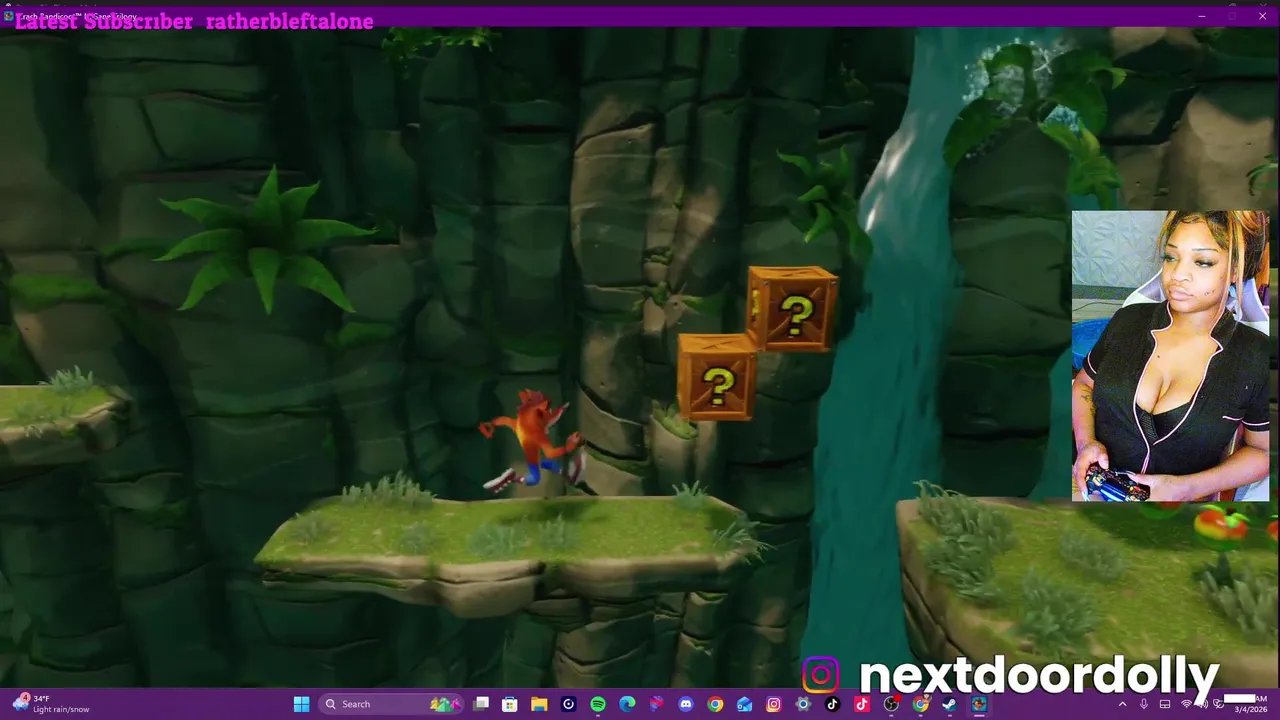Launch Microsoft Store from the taskbar
Viewport: 1280px width, 720px height.
click(x=510, y=704)
